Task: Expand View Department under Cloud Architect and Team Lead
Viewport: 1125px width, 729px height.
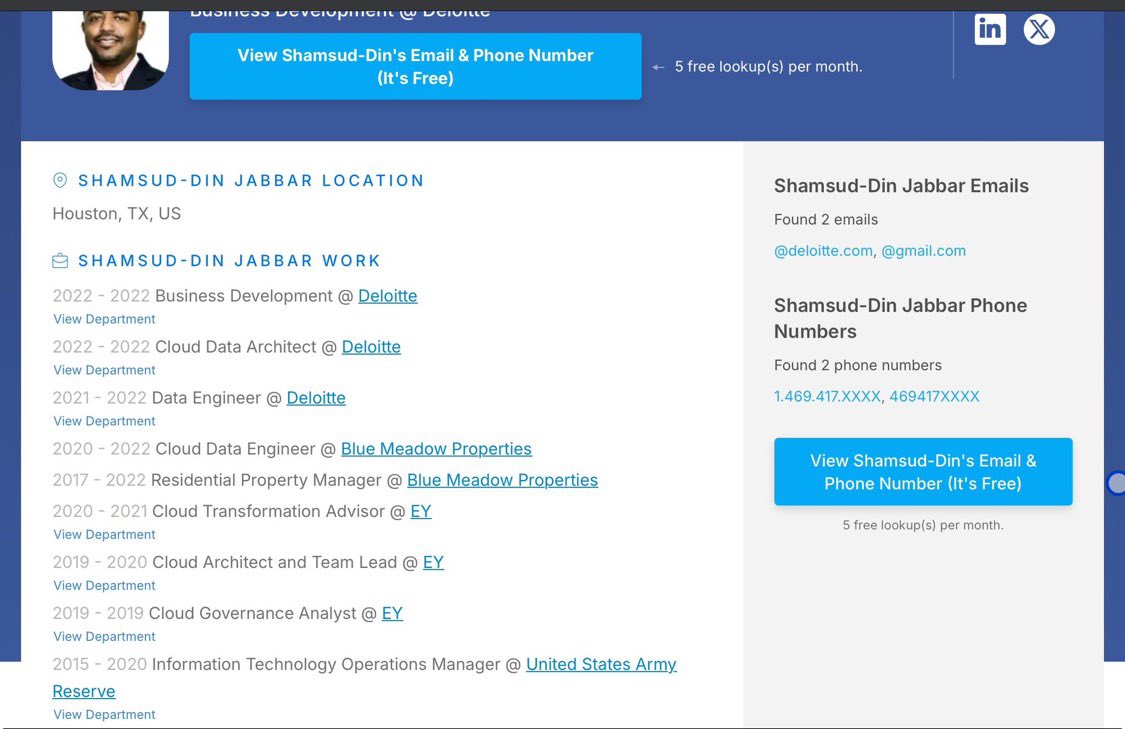Action: 104,585
